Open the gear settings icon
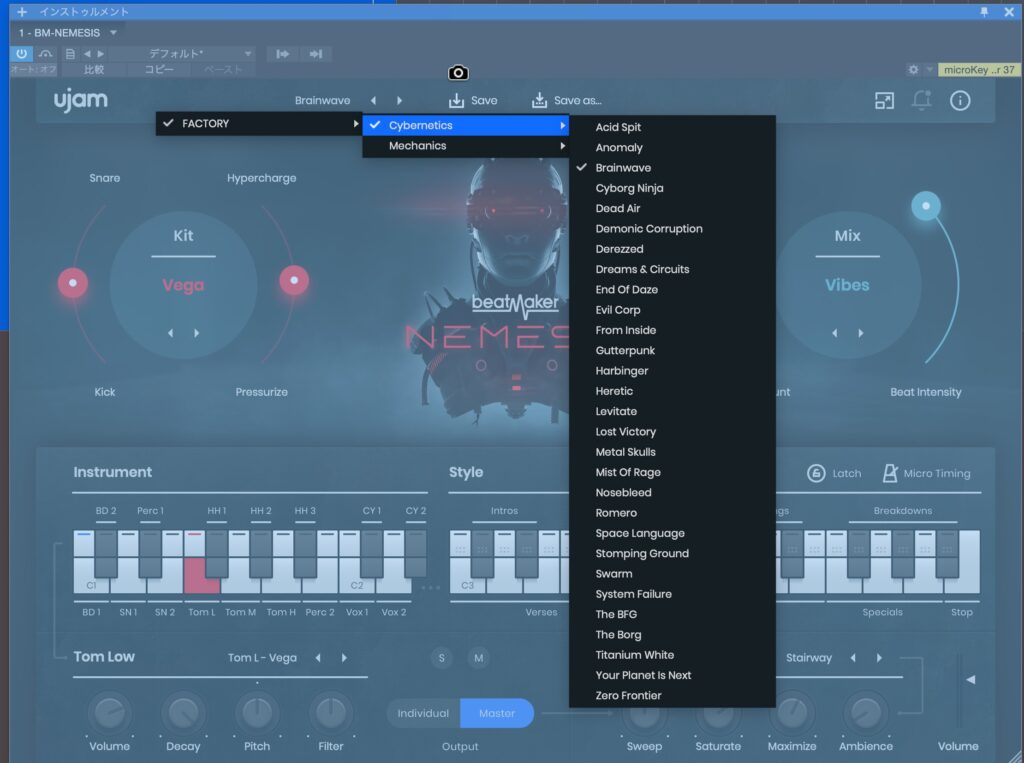The image size is (1024, 763). (913, 70)
